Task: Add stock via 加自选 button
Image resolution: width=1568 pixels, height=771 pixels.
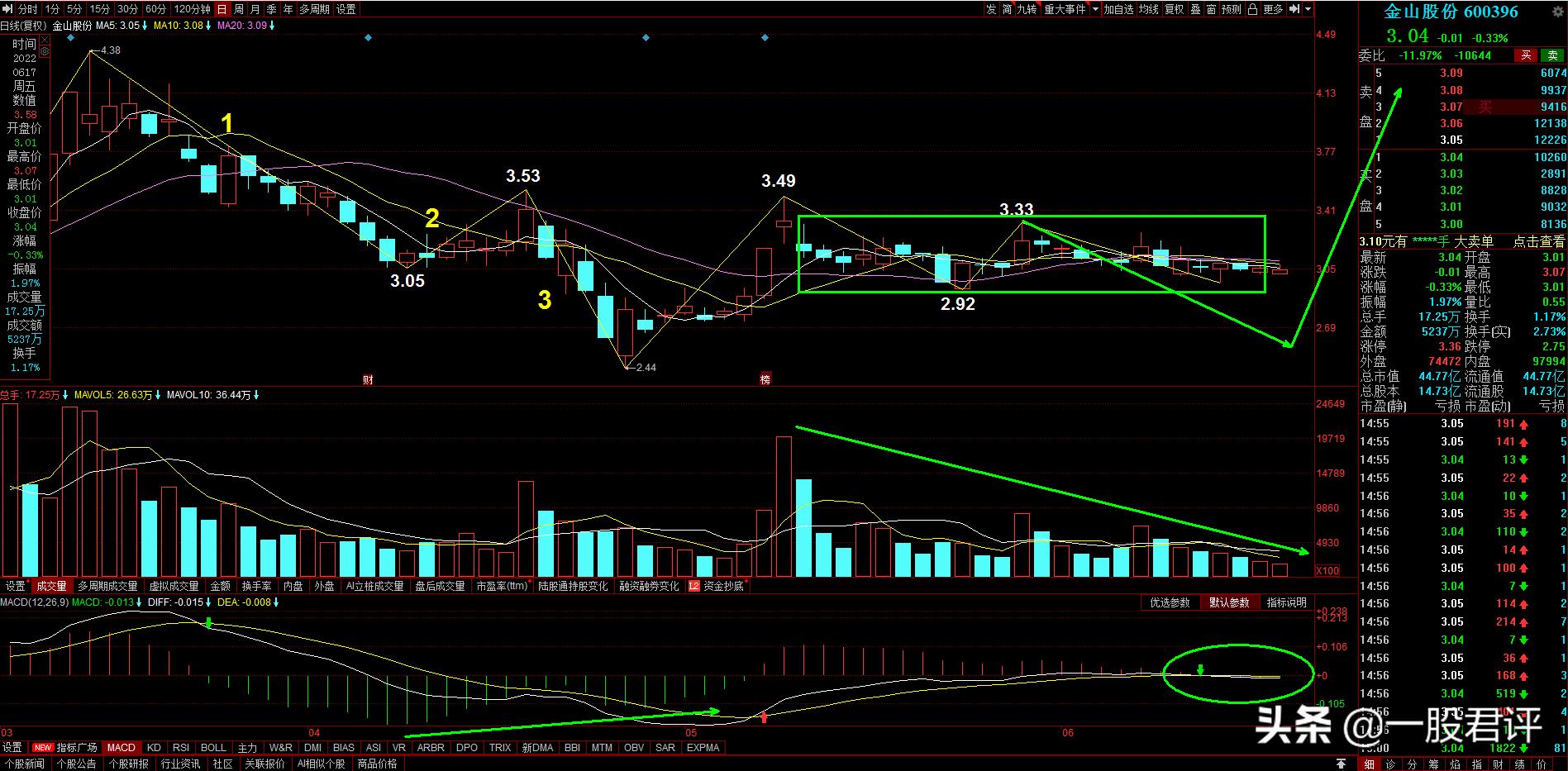Action: (1118, 9)
